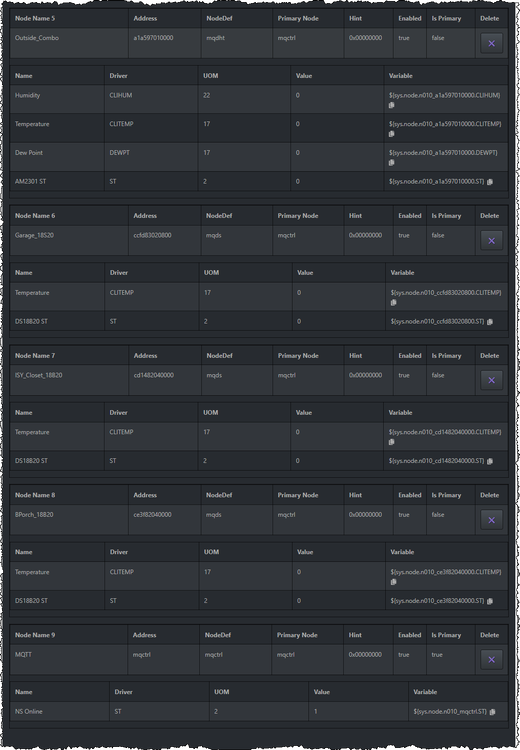Select the Garage_18S20 address ccfd83020800 cell
Viewport: 520px width, 750px height.
(165, 241)
